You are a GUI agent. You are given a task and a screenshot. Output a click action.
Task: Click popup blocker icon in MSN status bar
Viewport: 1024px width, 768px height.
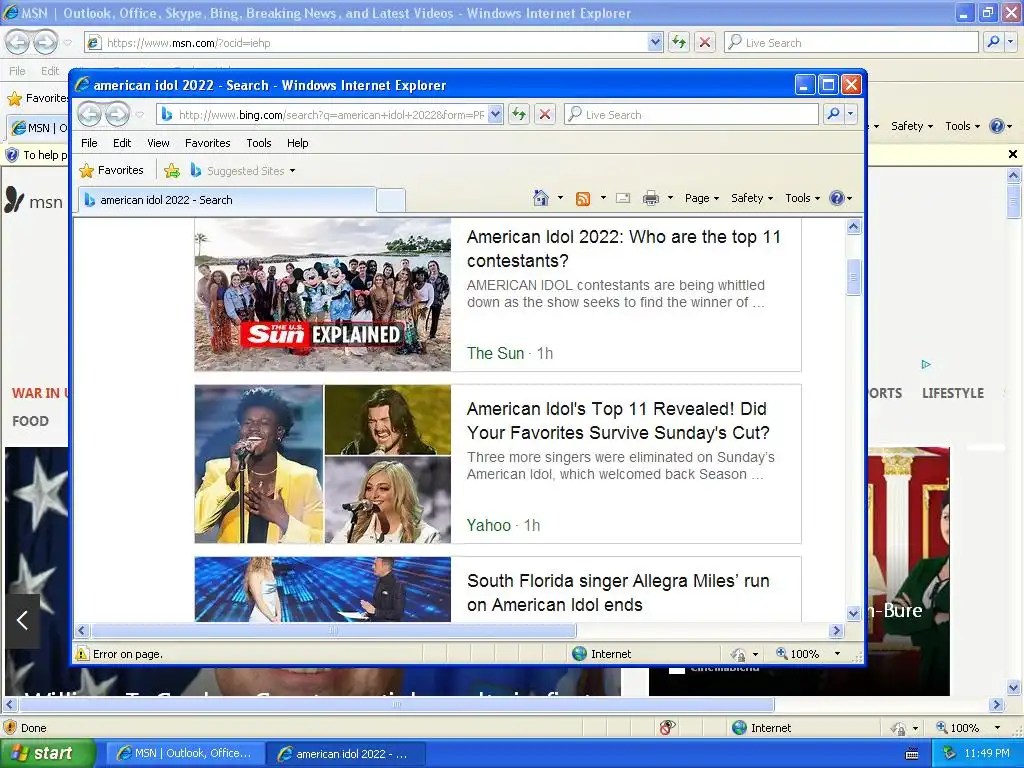(x=667, y=728)
